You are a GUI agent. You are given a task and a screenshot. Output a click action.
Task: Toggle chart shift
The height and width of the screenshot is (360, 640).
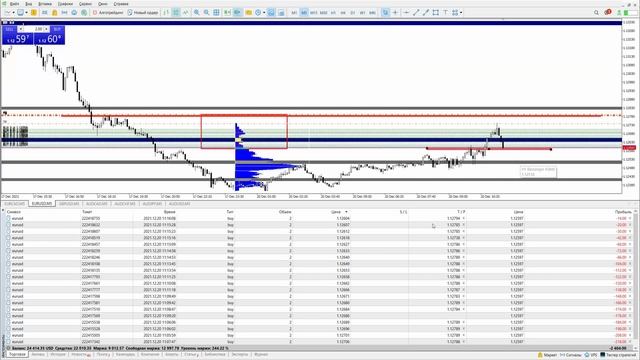tap(237, 13)
